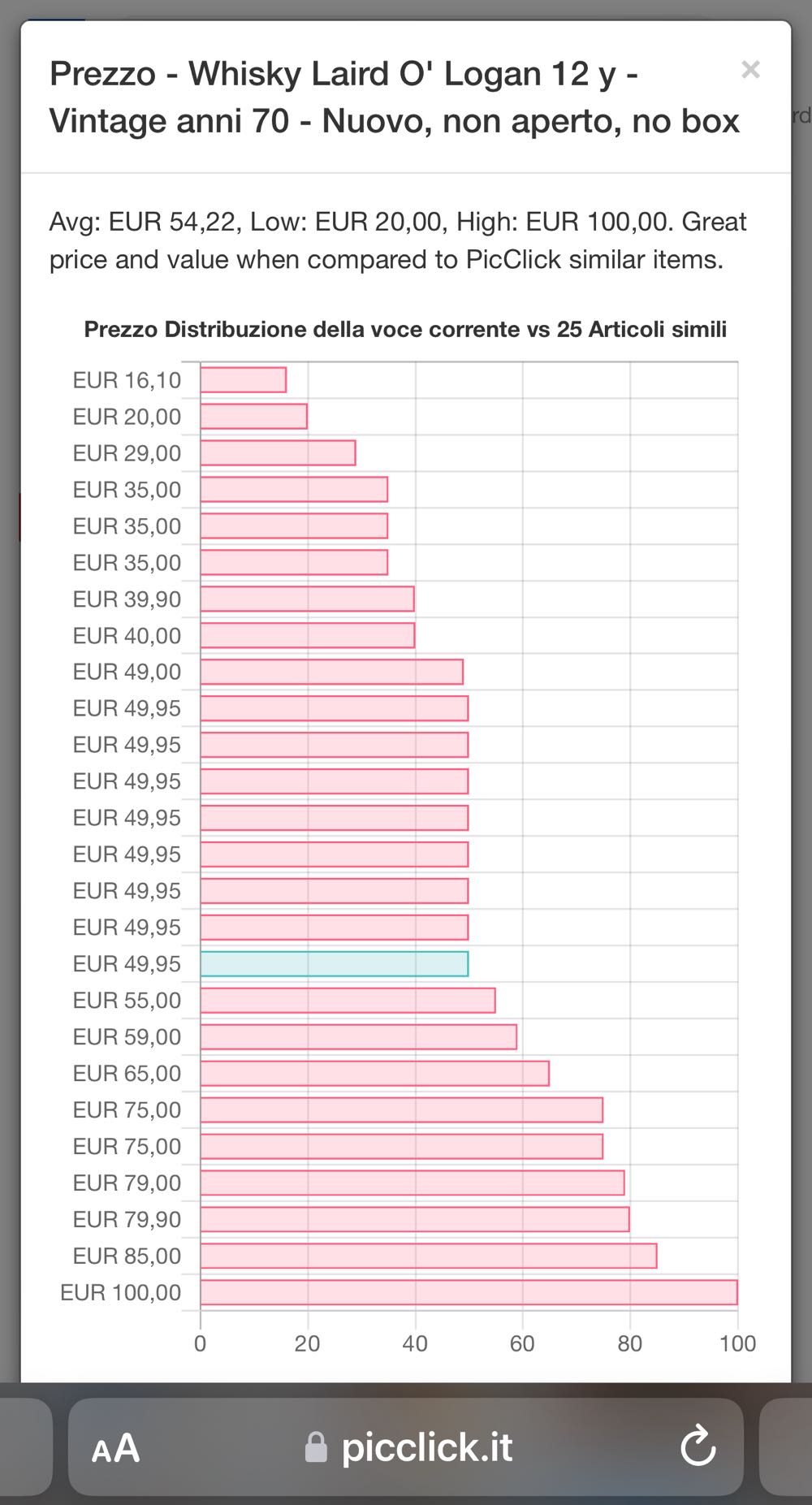Tap the EUR 79,90 bar
The image size is (812, 1505).
414,1219
